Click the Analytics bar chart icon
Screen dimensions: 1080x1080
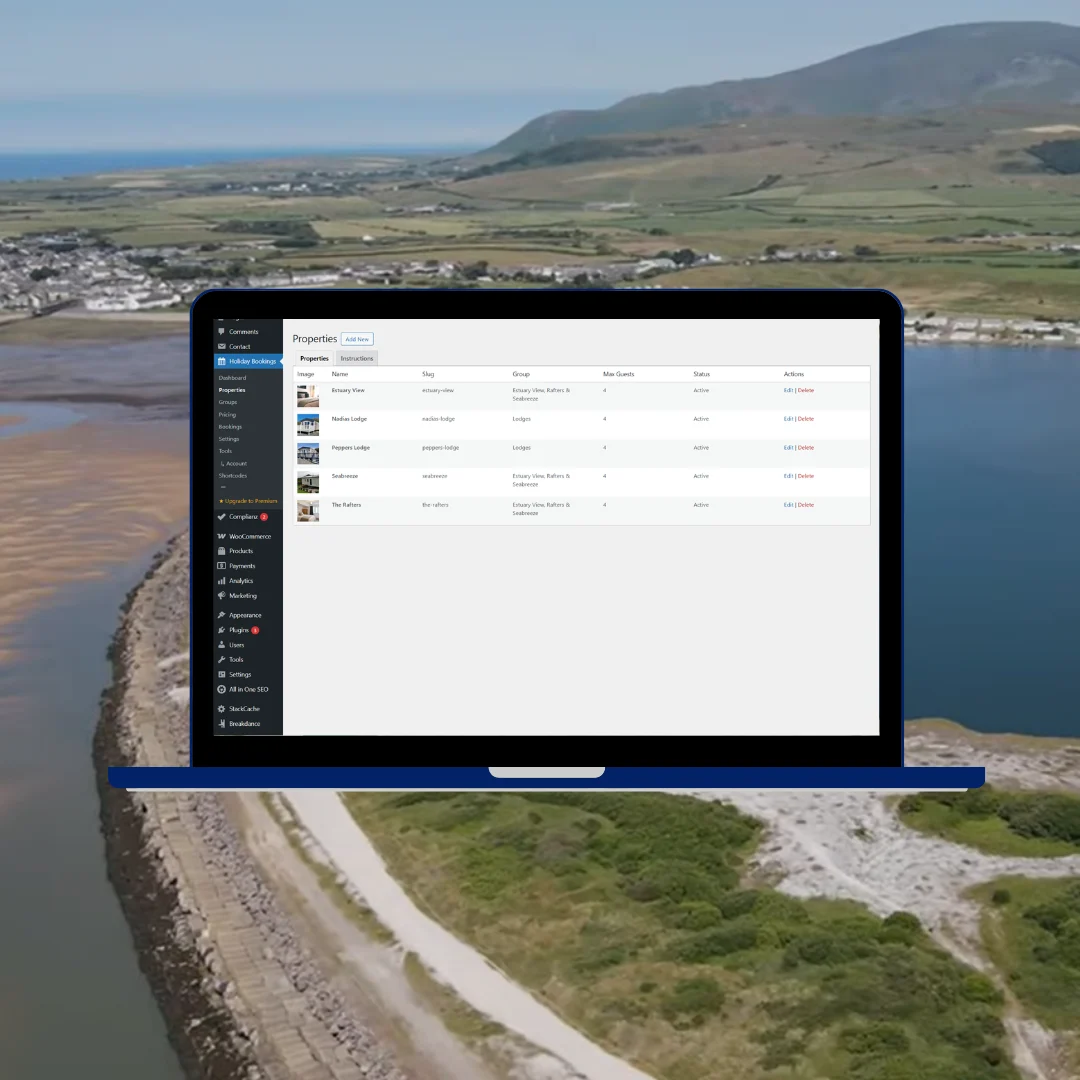[222, 581]
